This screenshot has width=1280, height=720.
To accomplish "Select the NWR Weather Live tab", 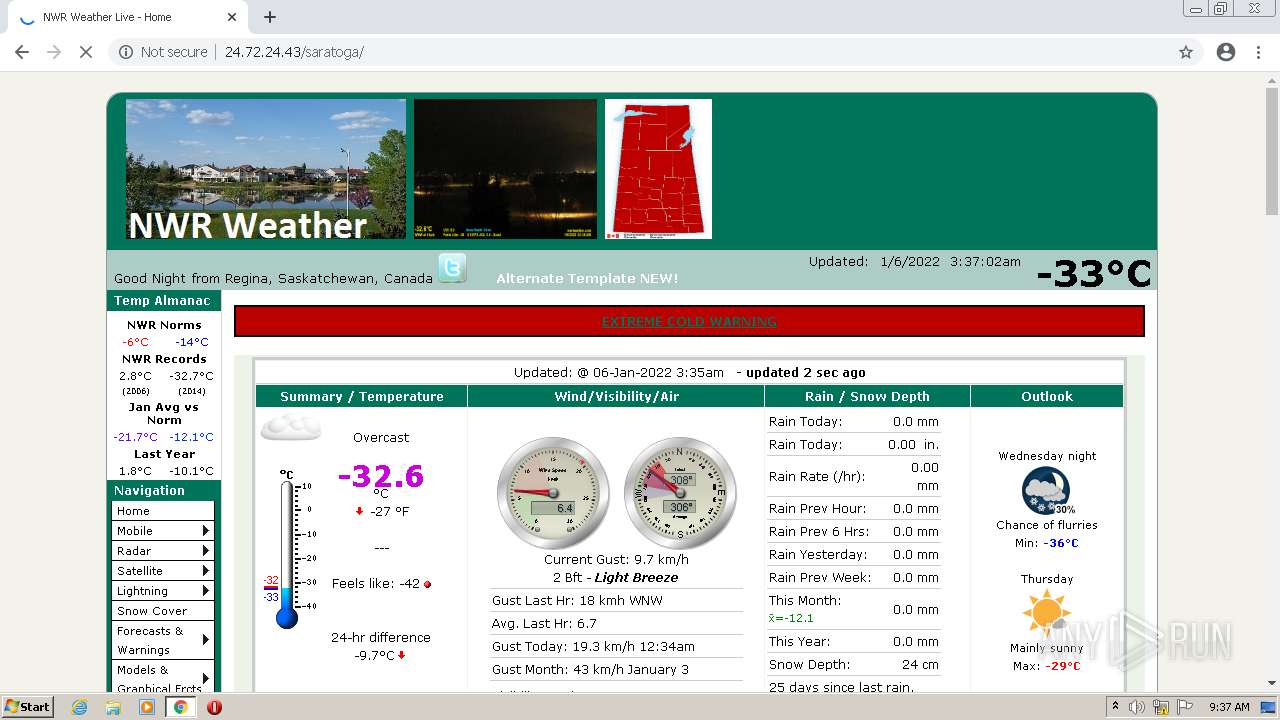I will (x=127, y=17).
